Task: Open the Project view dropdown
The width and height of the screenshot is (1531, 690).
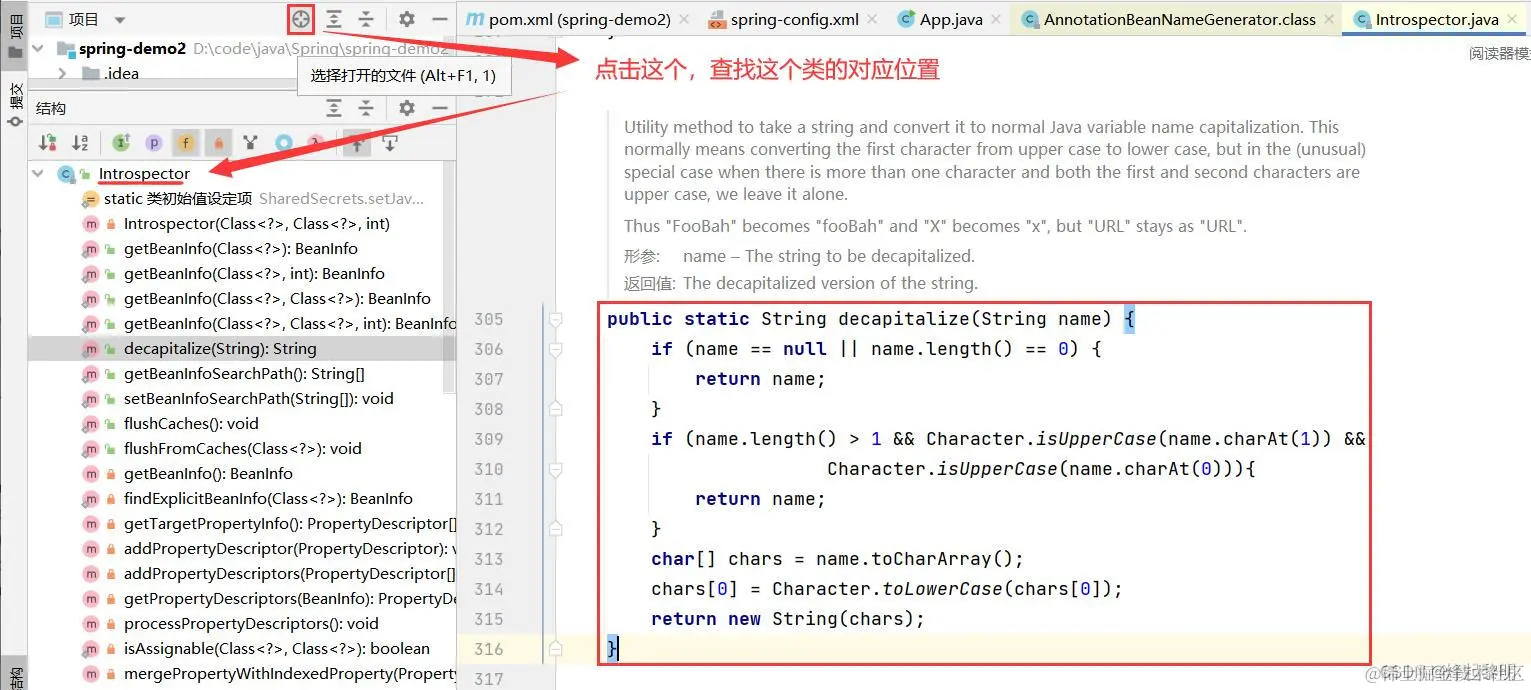Action: [x=120, y=20]
